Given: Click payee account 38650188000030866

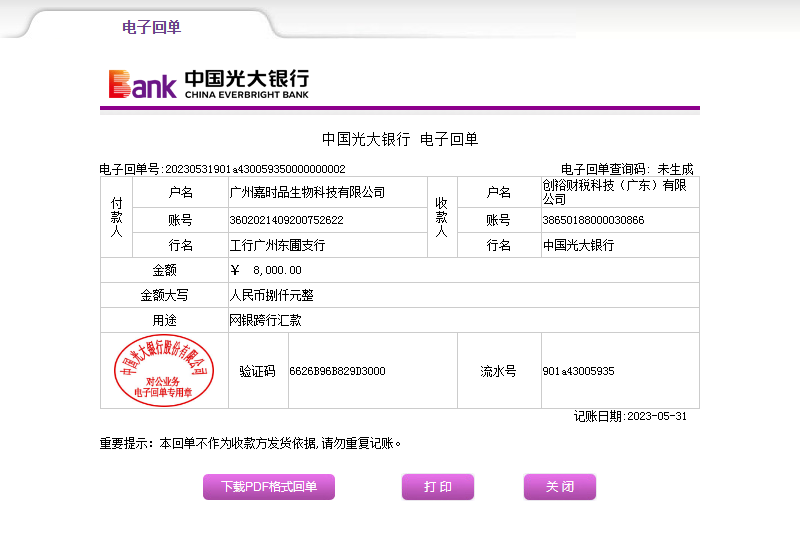Looking at the screenshot, I should (x=593, y=220).
